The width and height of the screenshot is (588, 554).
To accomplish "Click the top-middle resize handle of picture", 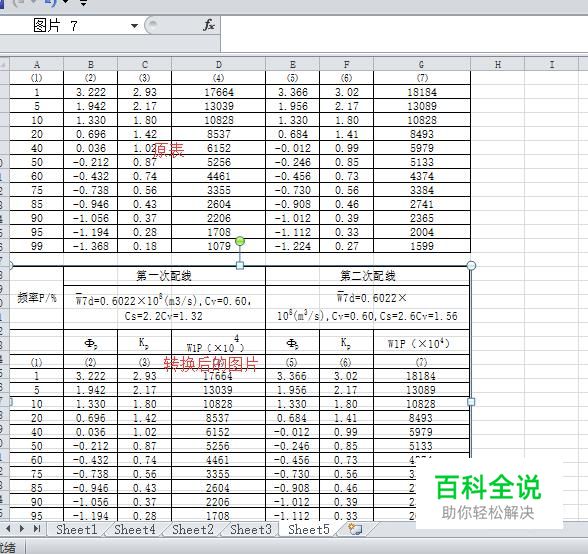I will pyautogui.click(x=240, y=266).
